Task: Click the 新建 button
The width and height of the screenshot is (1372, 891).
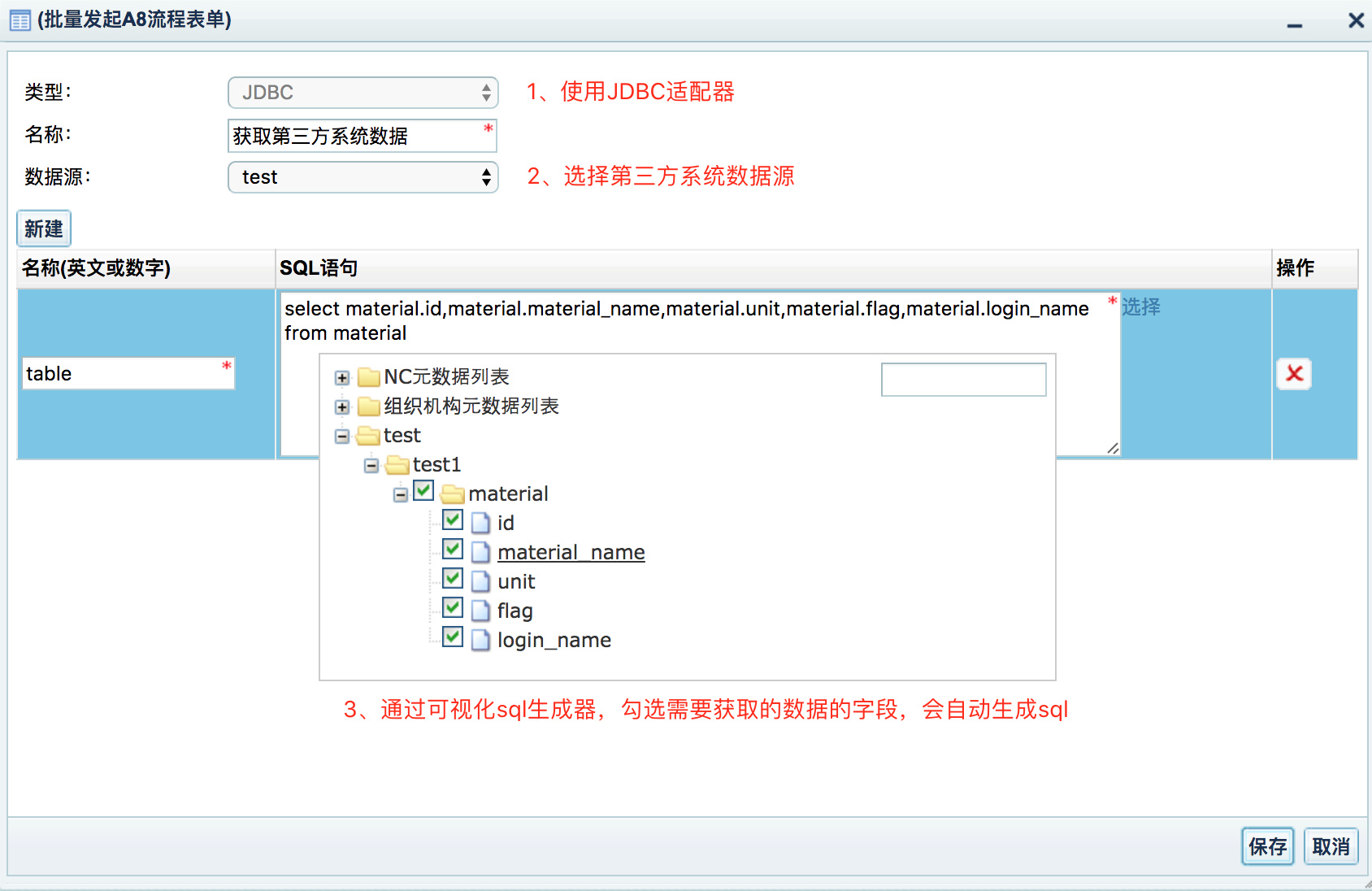Action: point(44,229)
